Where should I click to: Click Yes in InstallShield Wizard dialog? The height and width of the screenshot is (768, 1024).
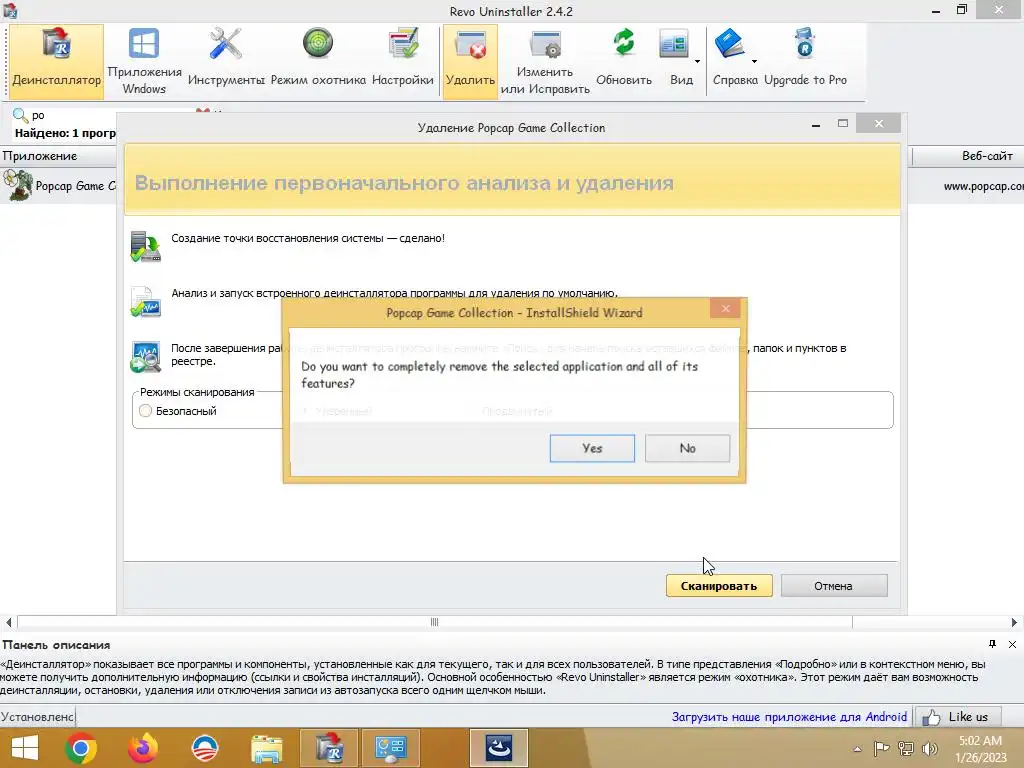coord(592,449)
